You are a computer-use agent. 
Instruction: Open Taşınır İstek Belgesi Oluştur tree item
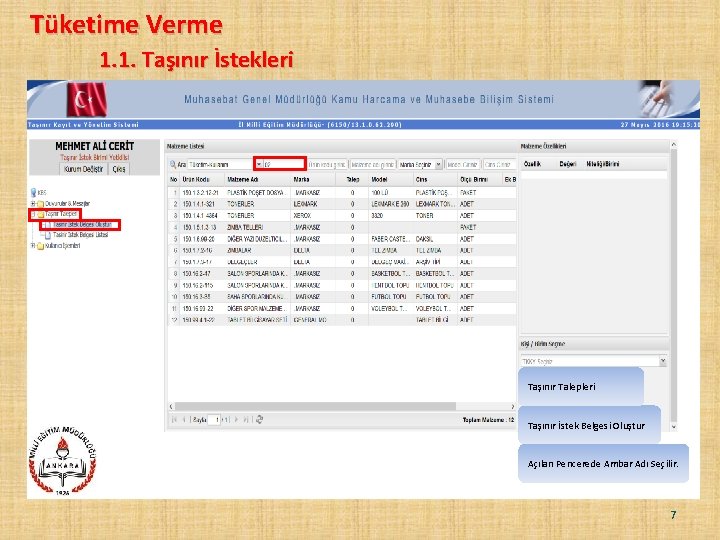coord(82,225)
